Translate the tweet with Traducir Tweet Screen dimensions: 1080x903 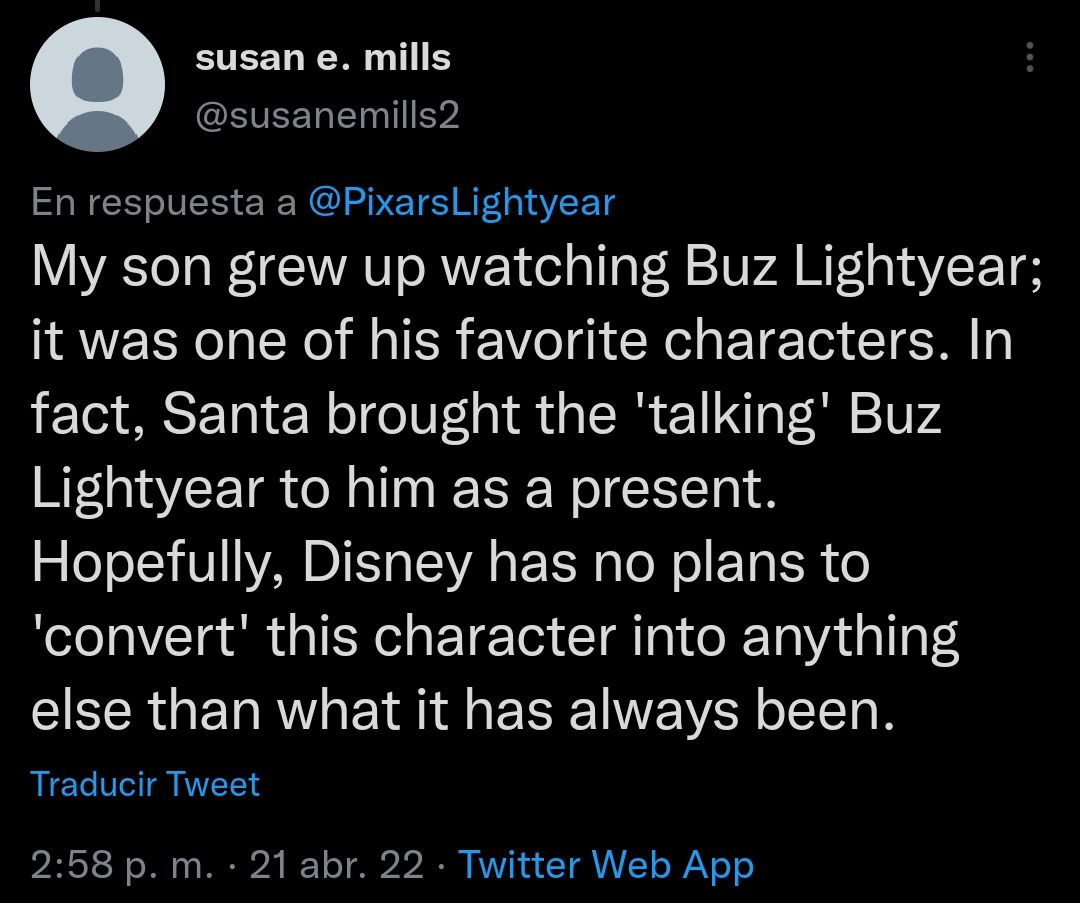[145, 783]
